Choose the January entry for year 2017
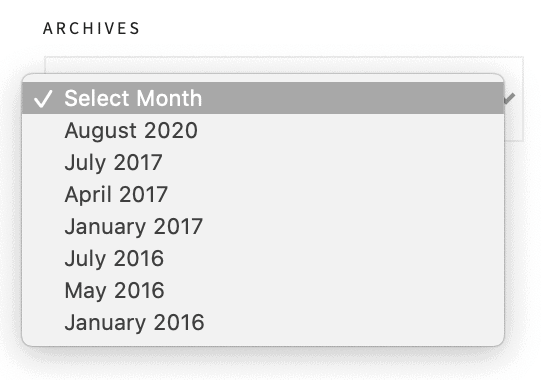The image size is (548, 380). click(263, 226)
